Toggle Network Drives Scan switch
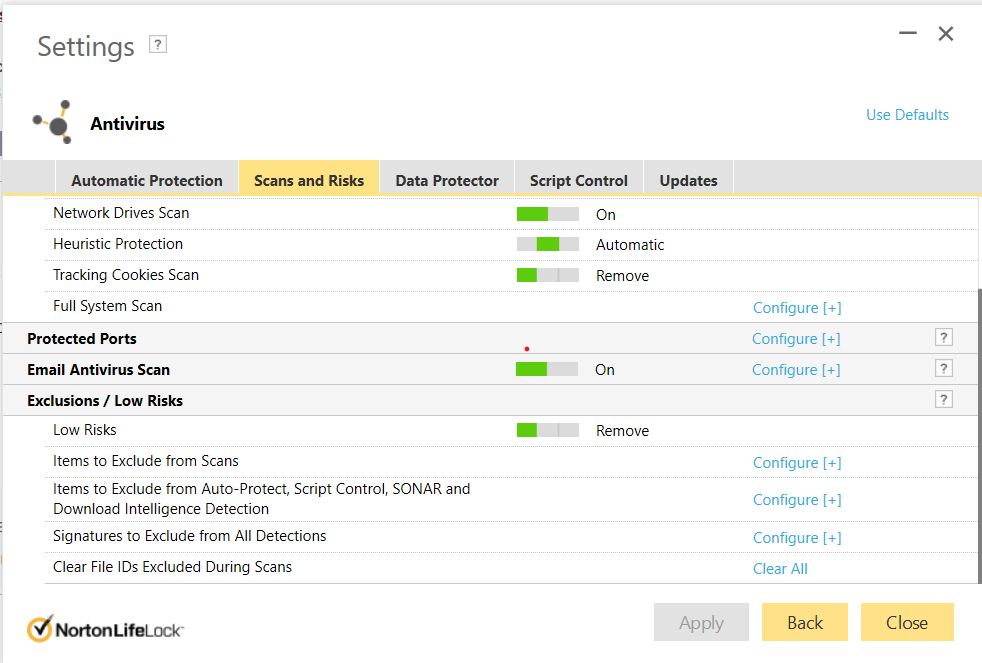 [547, 214]
